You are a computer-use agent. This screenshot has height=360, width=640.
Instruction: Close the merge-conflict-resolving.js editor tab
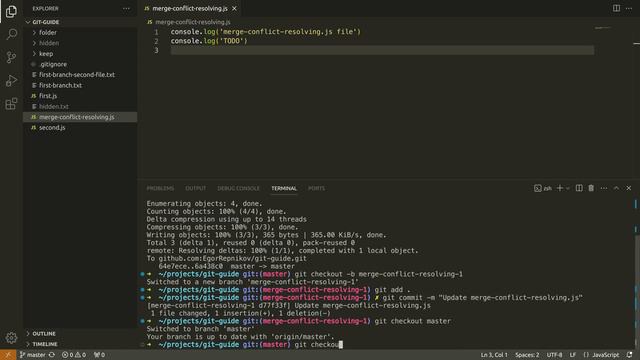point(234,9)
